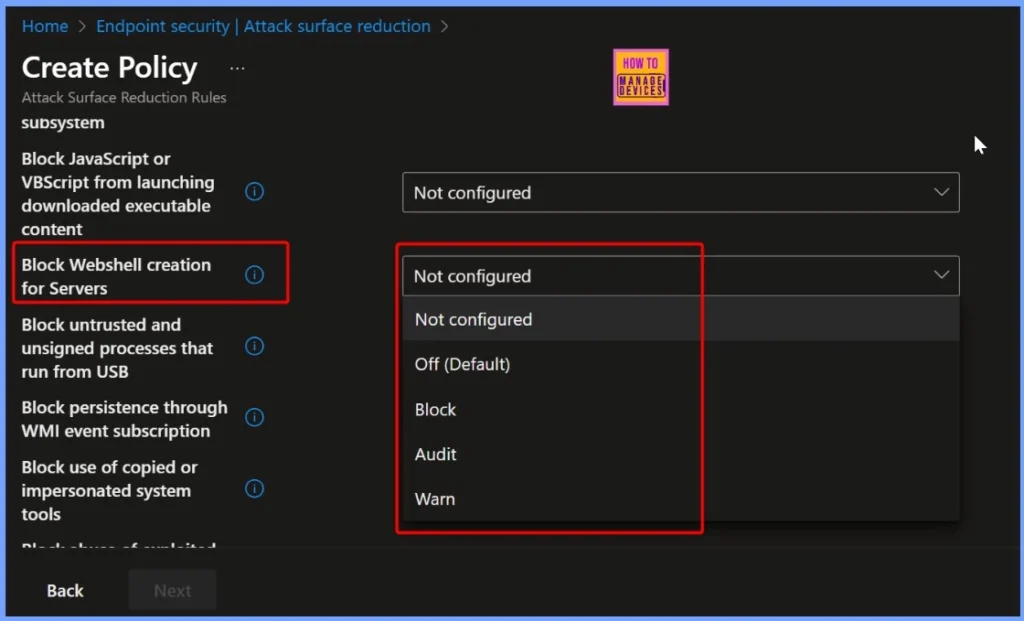The image size is (1024, 621).
Task: Expand the JavaScript or VBScript rule dropdown
Action: 680,192
